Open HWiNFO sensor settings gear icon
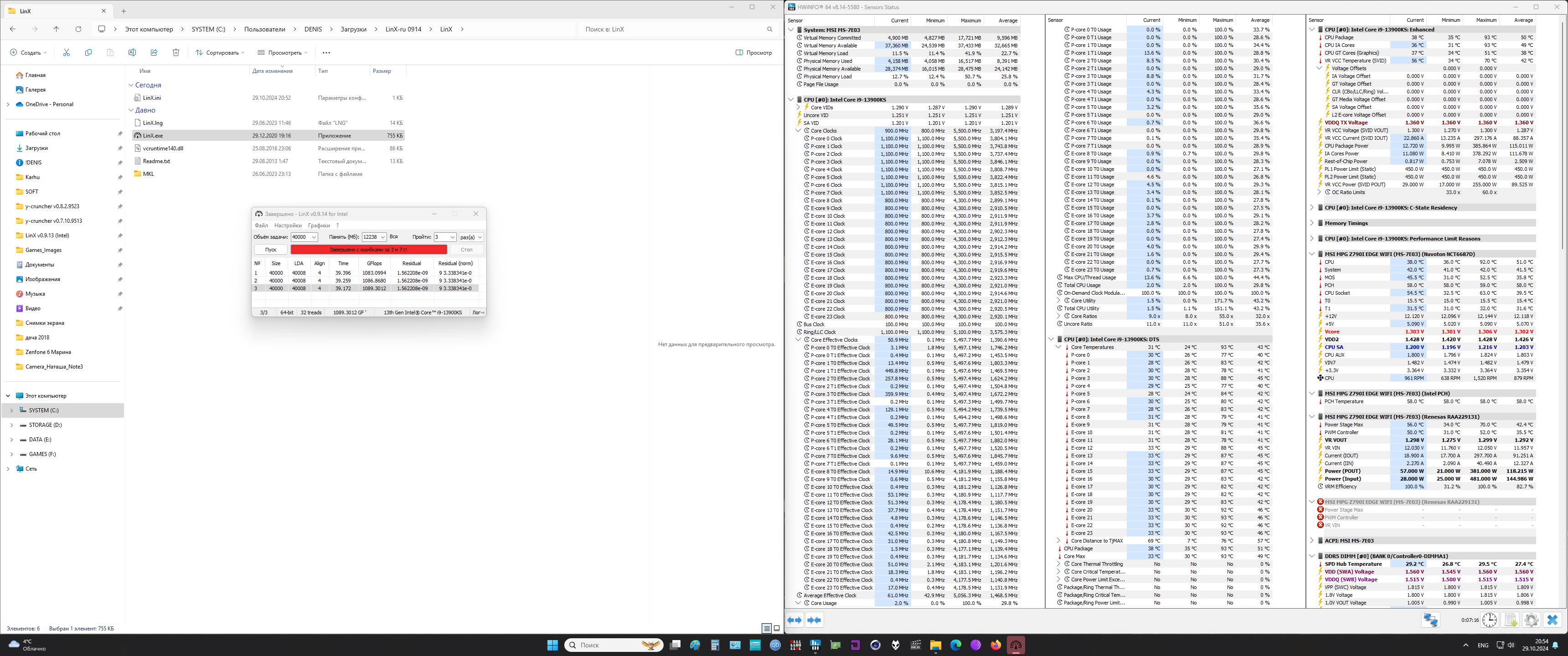This screenshot has width=1568, height=656. pos(1532,620)
